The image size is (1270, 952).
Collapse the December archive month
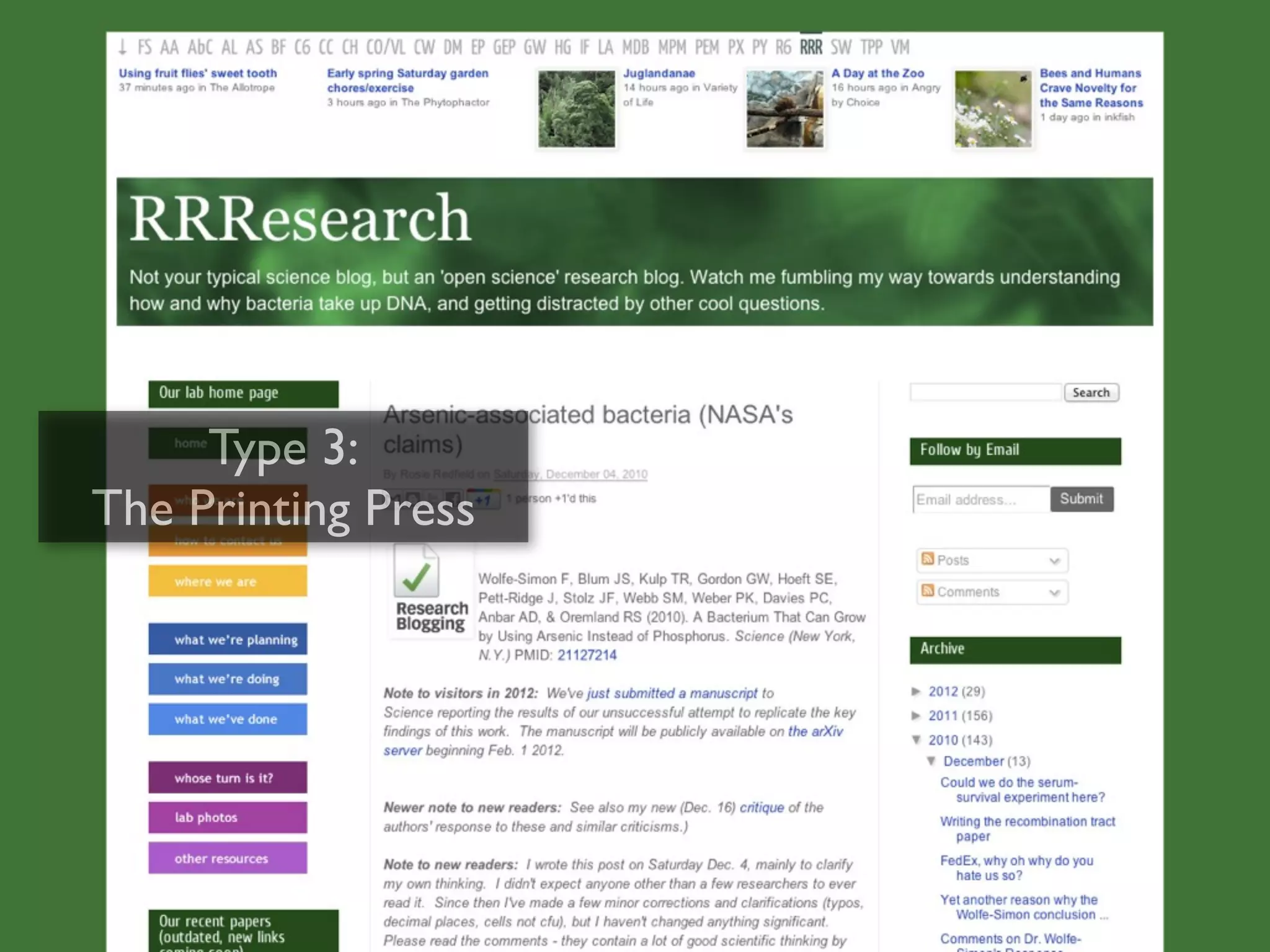(x=931, y=761)
